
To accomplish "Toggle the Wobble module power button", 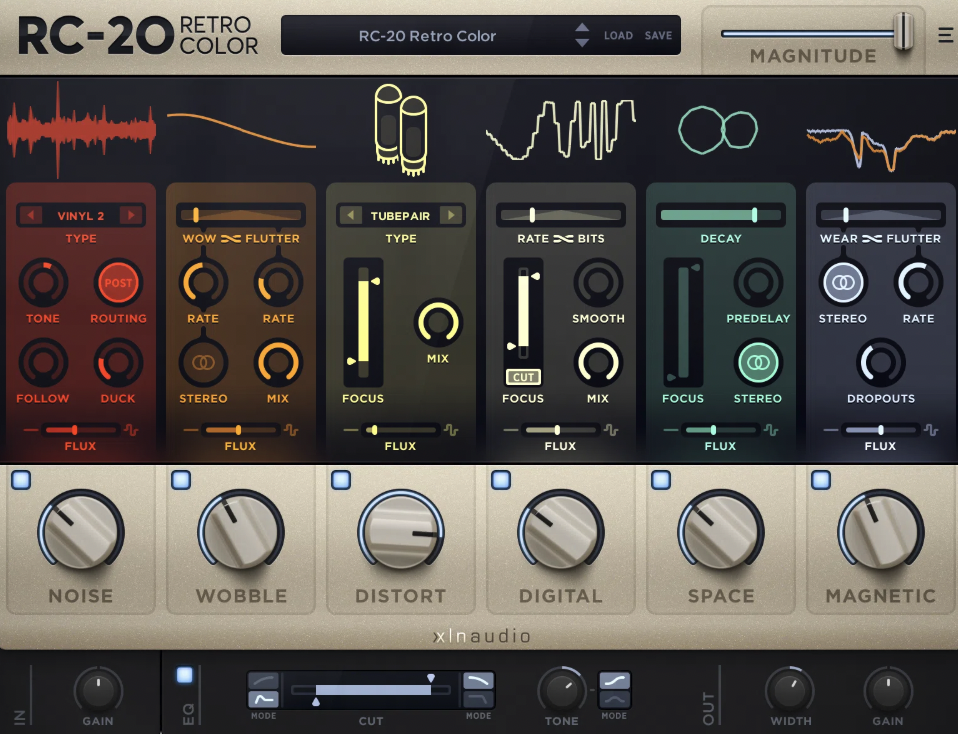I will [181, 480].
